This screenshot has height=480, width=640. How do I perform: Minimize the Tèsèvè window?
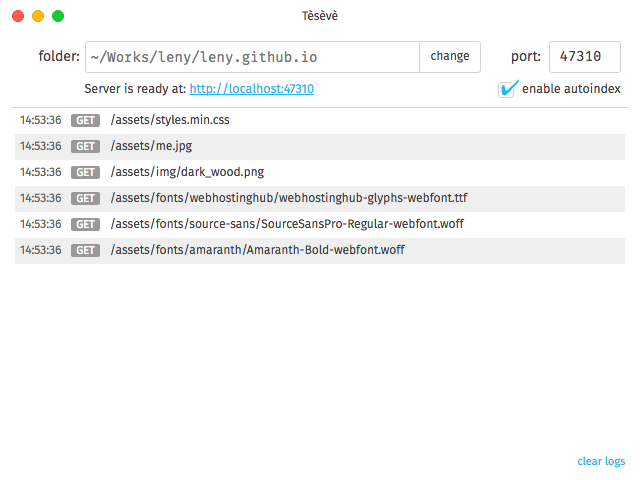pos(38,16)
